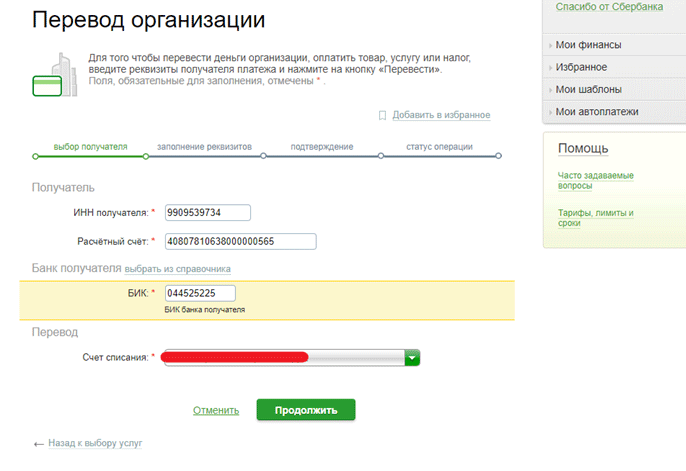Click the Получатель section heading
This screenshot has height=471, width=686.
click(x=63, y=188)
